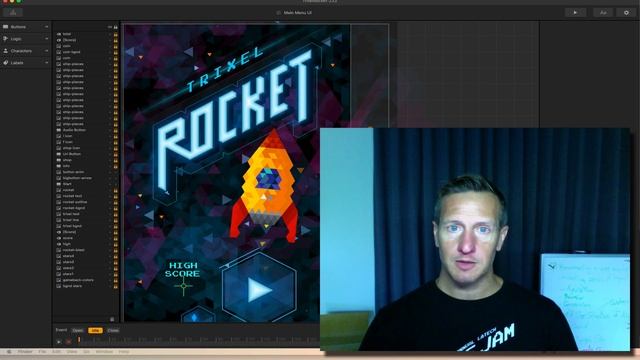
Task: Click the trash icon below layer list
Action: coord(112,319)
